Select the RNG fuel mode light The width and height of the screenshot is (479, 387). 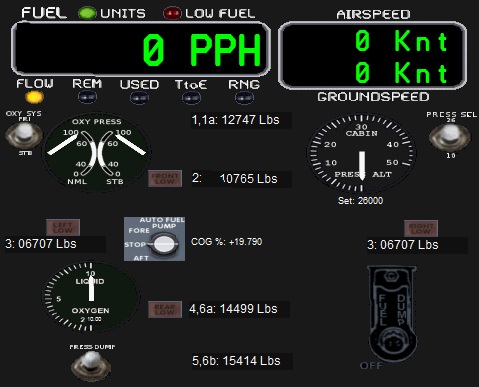coord(244,98)
